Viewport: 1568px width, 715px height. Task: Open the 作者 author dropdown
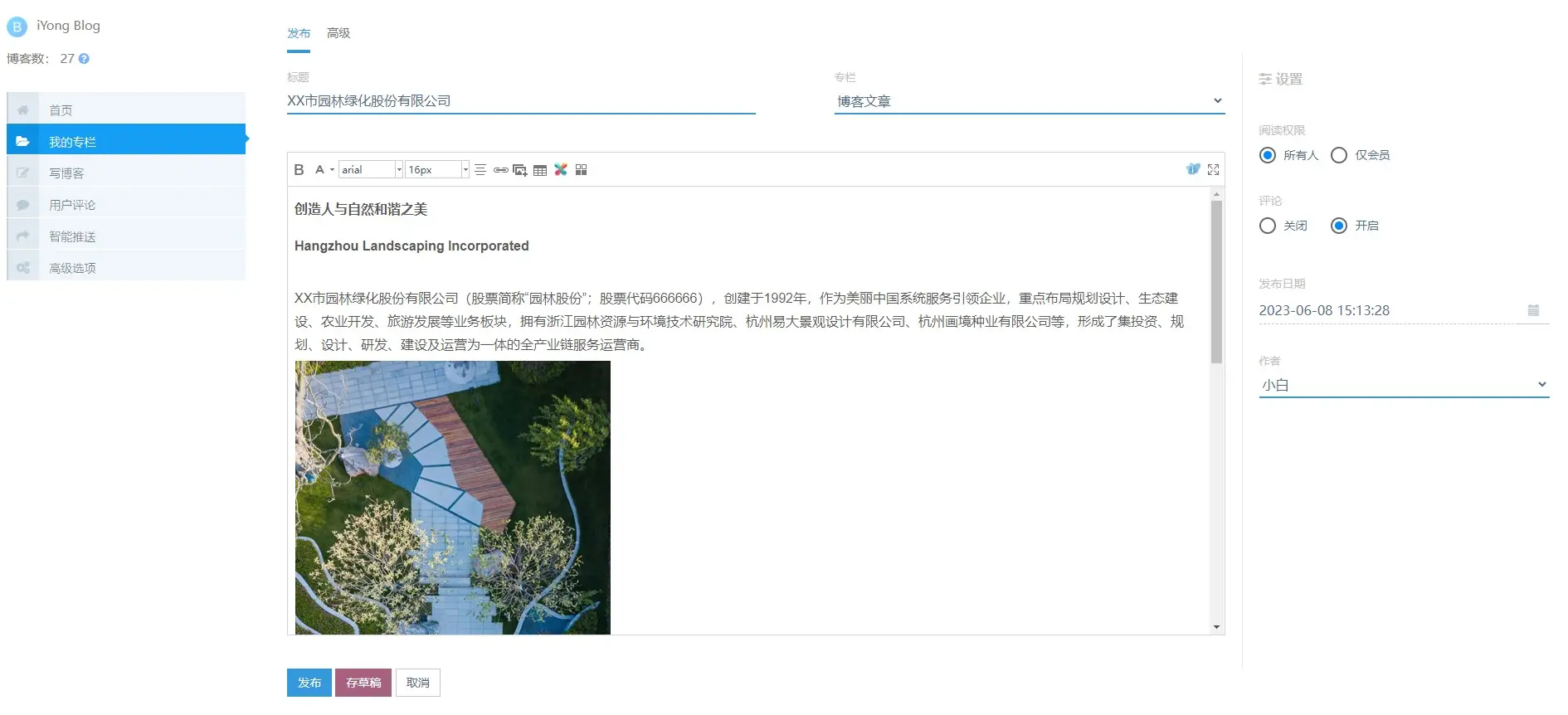(x=1403, y=385)
